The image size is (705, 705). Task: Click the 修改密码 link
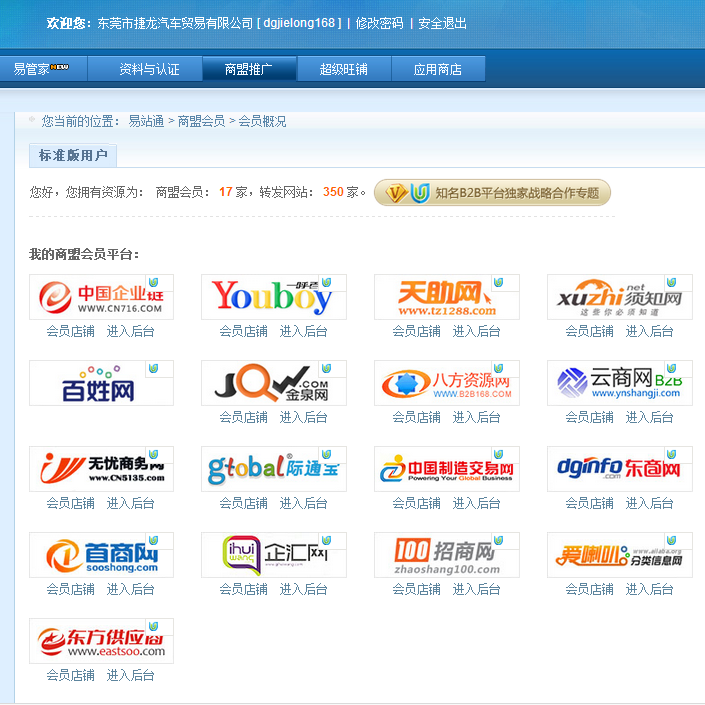[x=380, y=23]
